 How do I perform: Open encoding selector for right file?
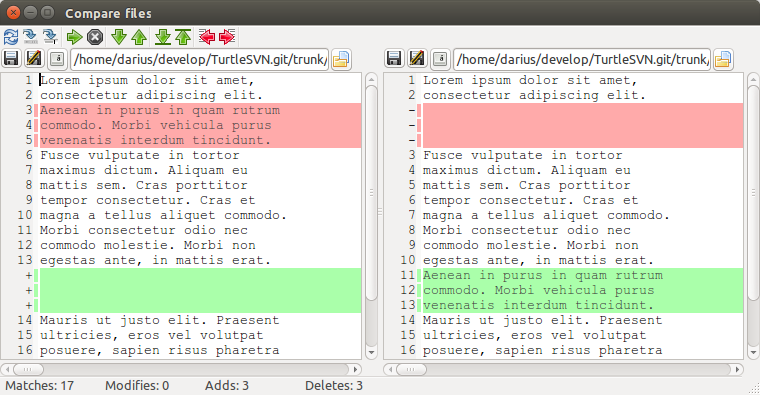tap(440, 59)
